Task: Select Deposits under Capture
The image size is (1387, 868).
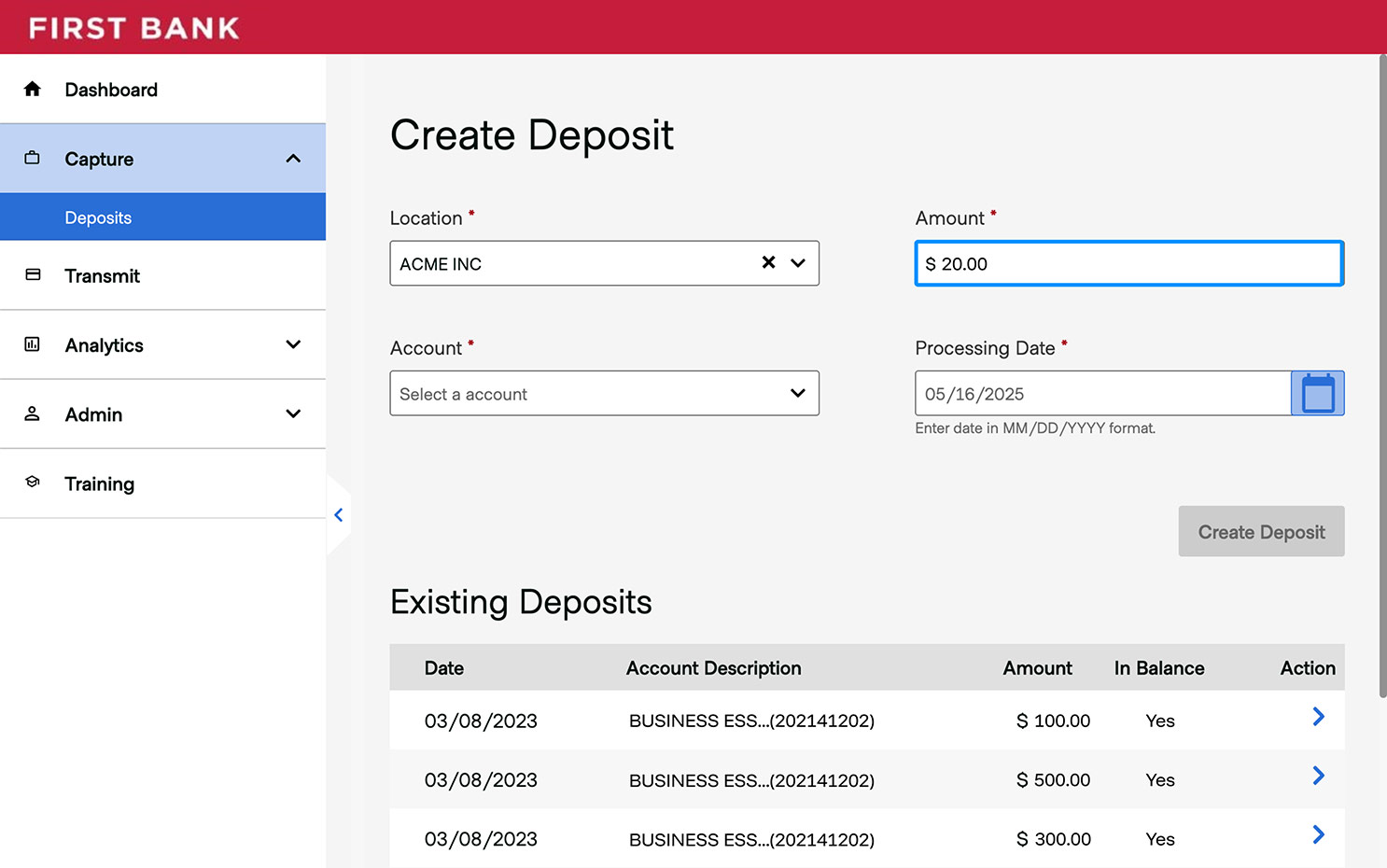Action: (162, 217)
